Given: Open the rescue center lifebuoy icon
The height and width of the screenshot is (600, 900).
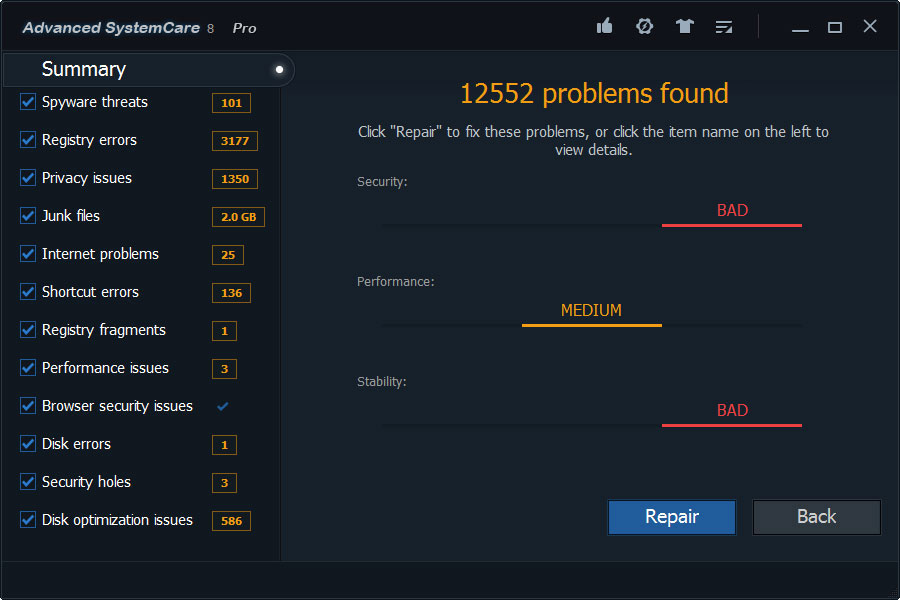Looking at the screenshot, I should click(x=645, y=26).
